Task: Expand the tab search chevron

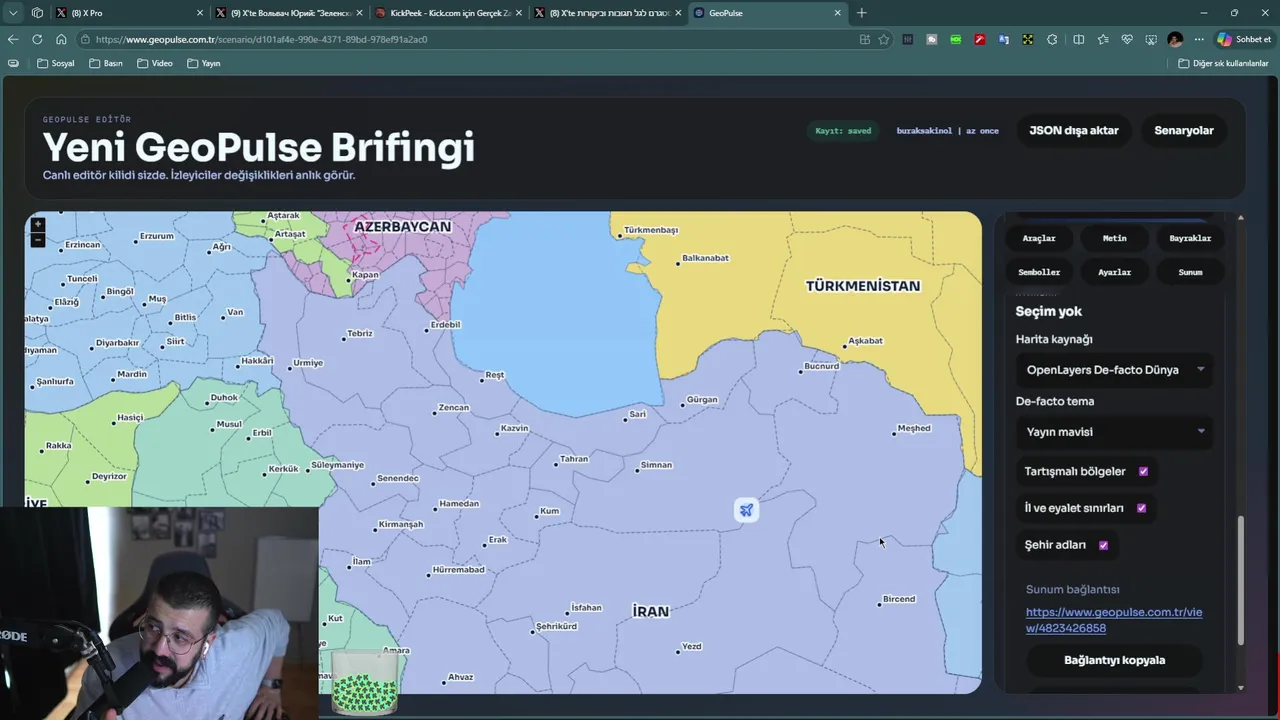Action: [x=13, y=13]
